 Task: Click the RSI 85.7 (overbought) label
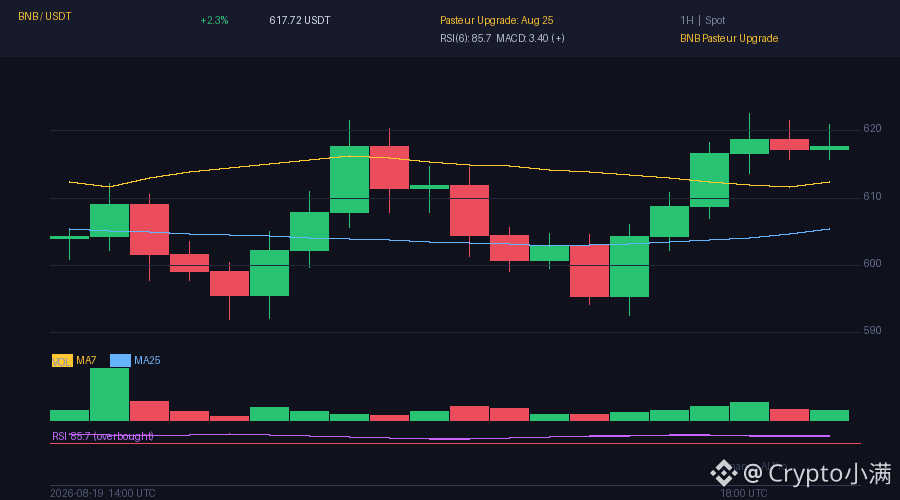[103, 436]
